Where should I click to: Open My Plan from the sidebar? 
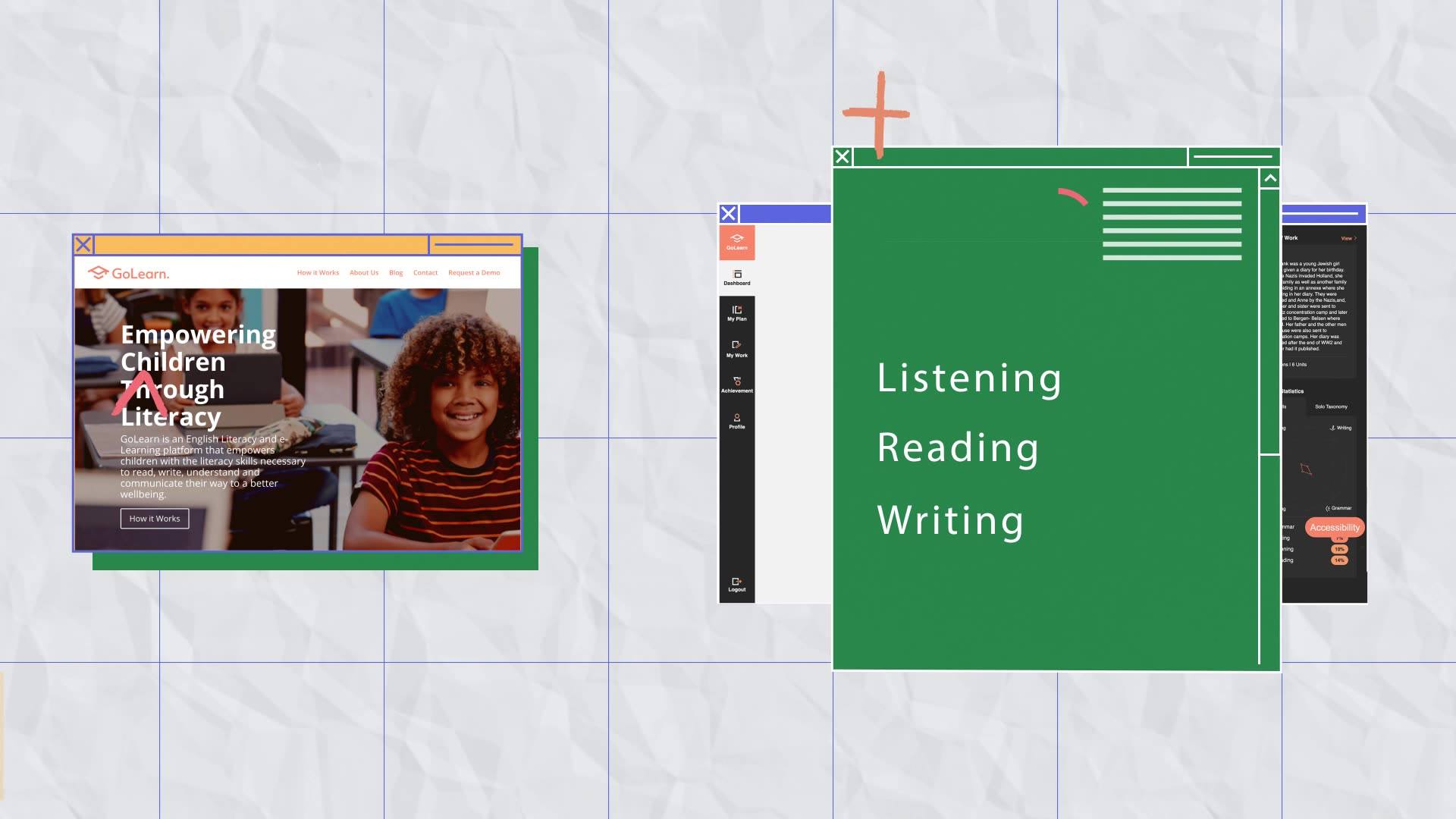tap(736, 313)
